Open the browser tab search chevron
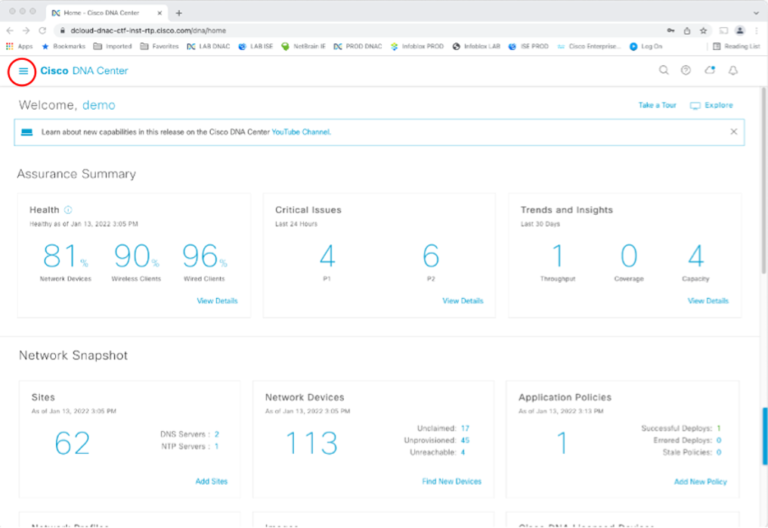The image size is (768, 528). [x=756, y=13]
